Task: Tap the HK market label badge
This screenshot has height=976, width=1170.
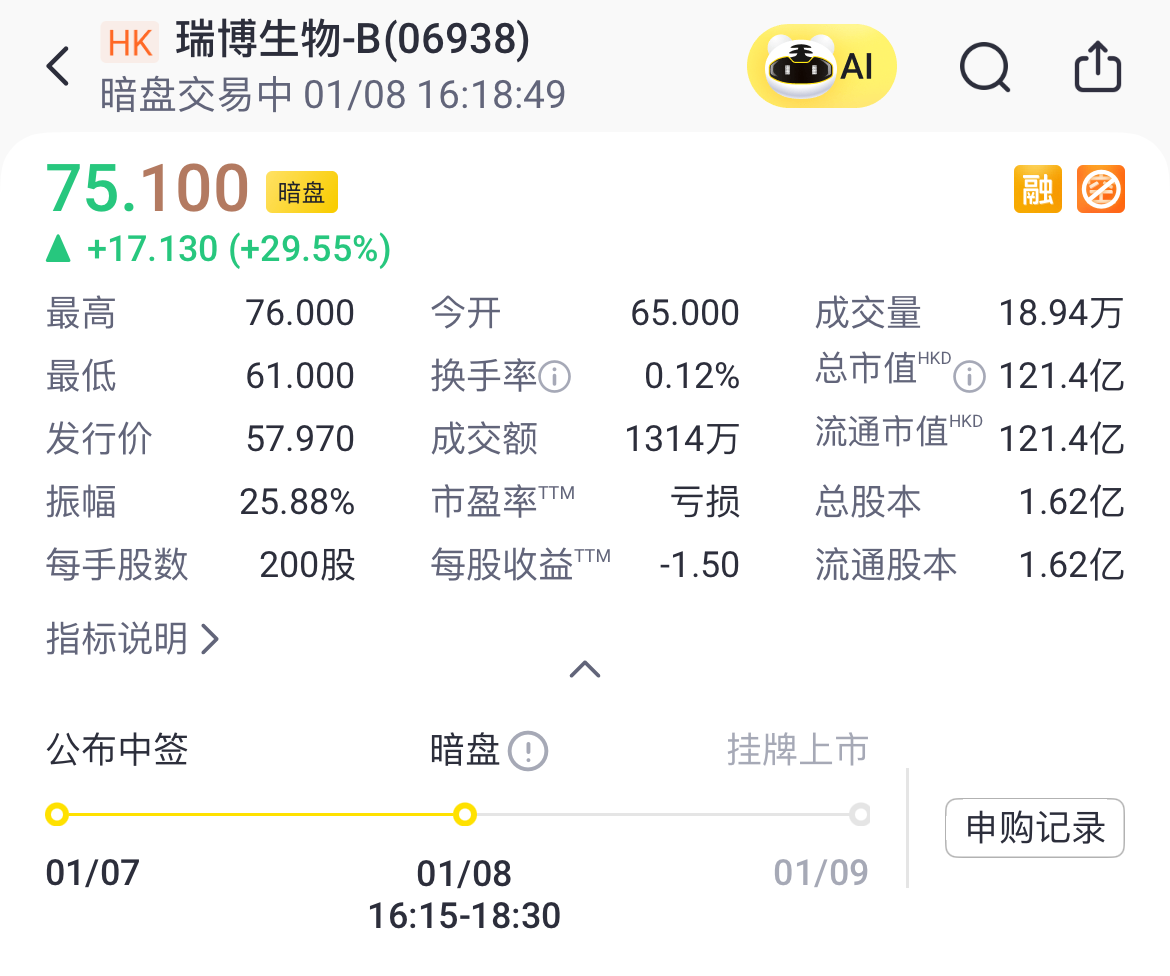Action: (130, 42)
